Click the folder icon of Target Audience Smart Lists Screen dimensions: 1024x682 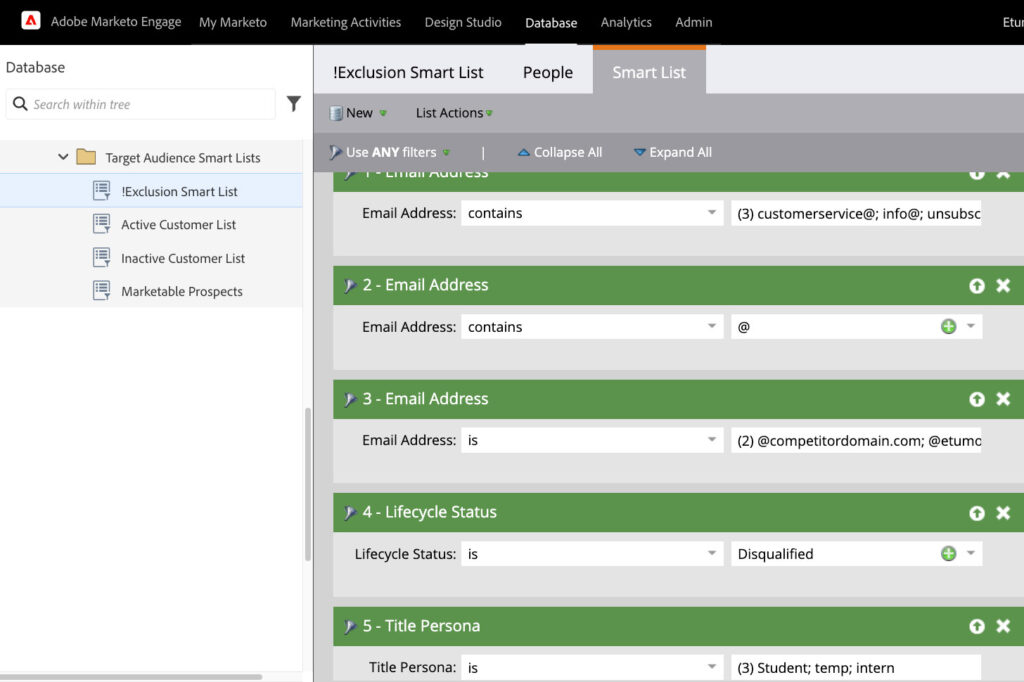[x=86, y=157]
